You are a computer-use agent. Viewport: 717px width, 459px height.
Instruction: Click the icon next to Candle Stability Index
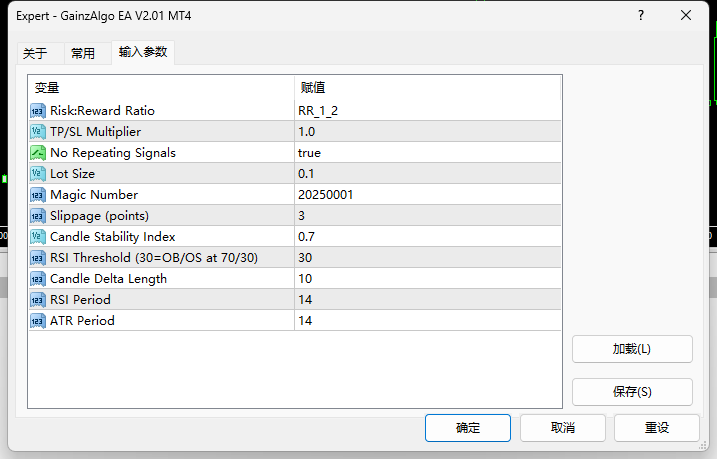coord(38,237)
